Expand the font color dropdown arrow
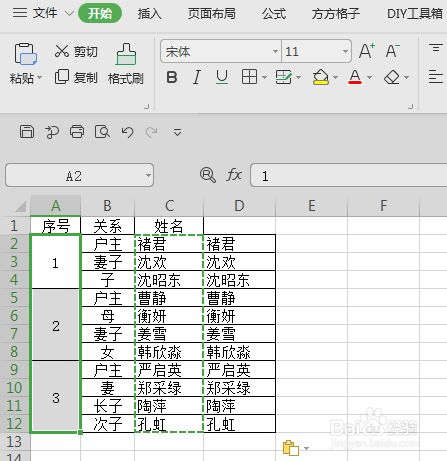The image size is (447, 461). [369, 78]
